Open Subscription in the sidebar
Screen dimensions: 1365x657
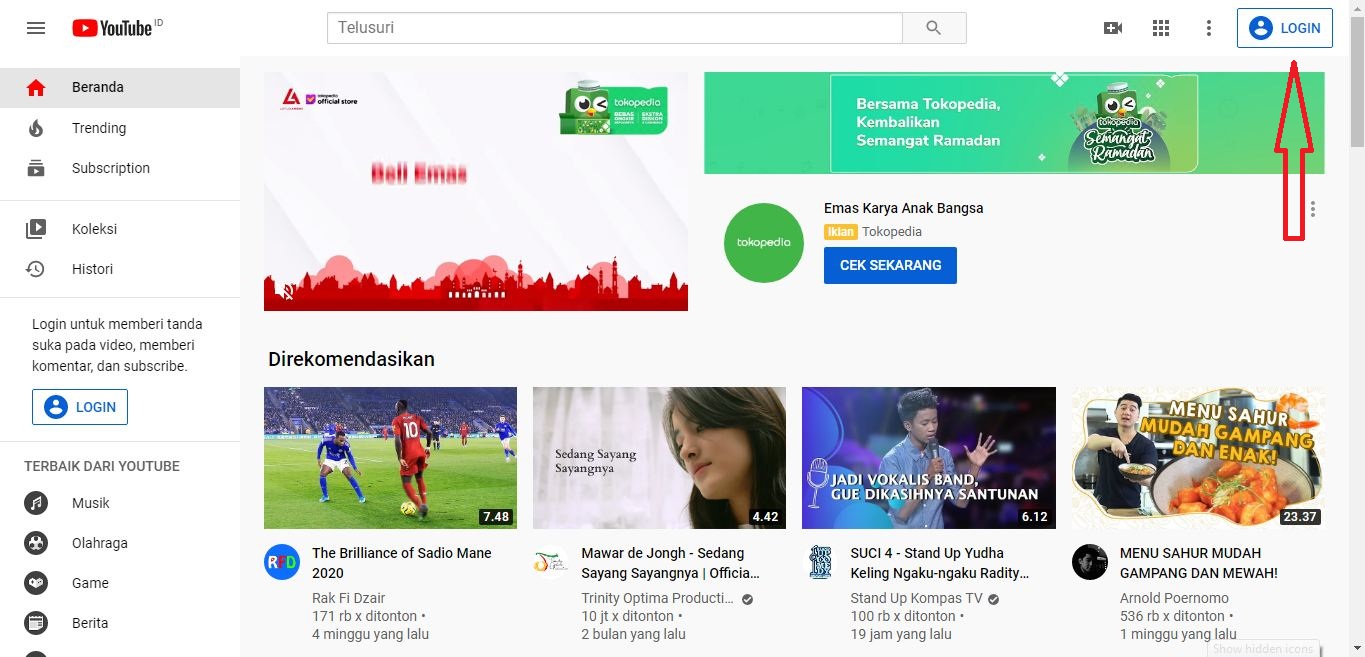click(120, 168)
